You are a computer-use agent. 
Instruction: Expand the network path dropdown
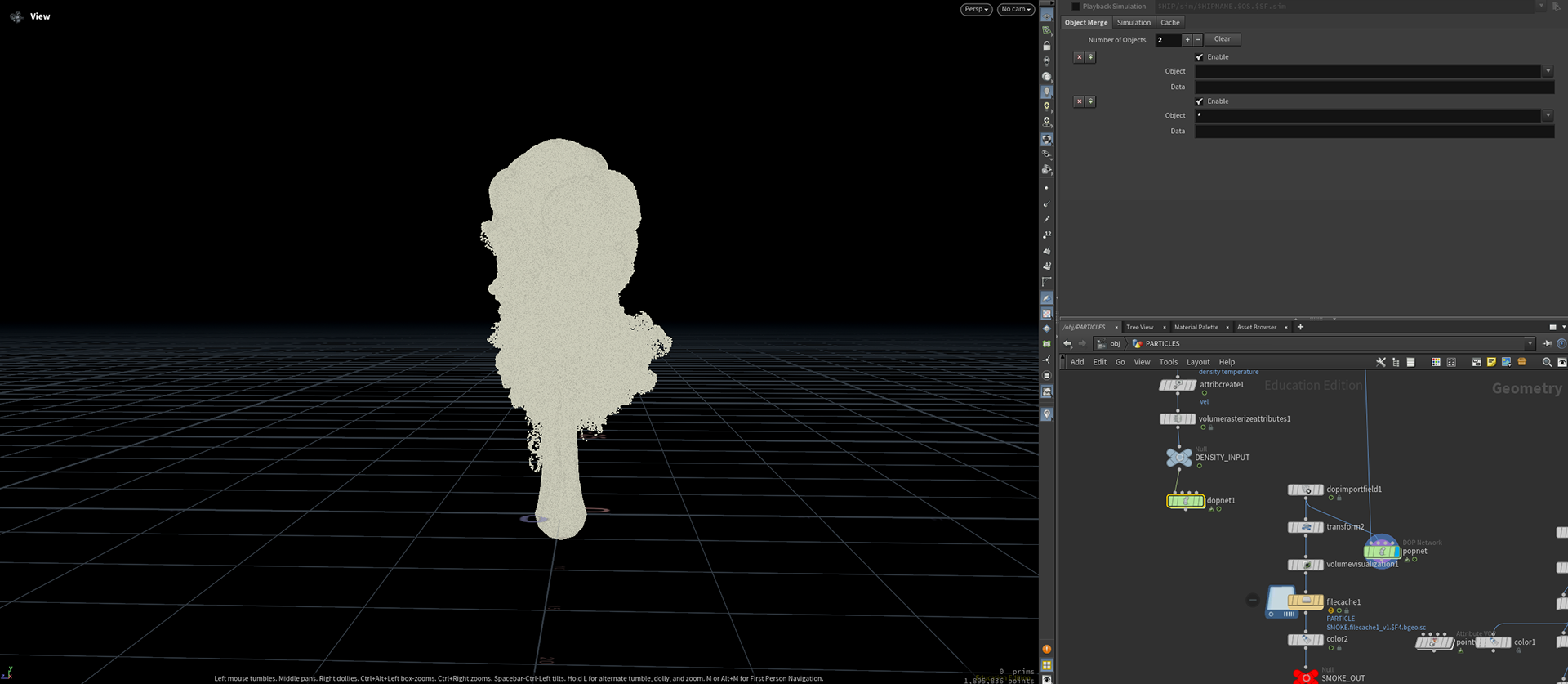[x=1530, y=344]
